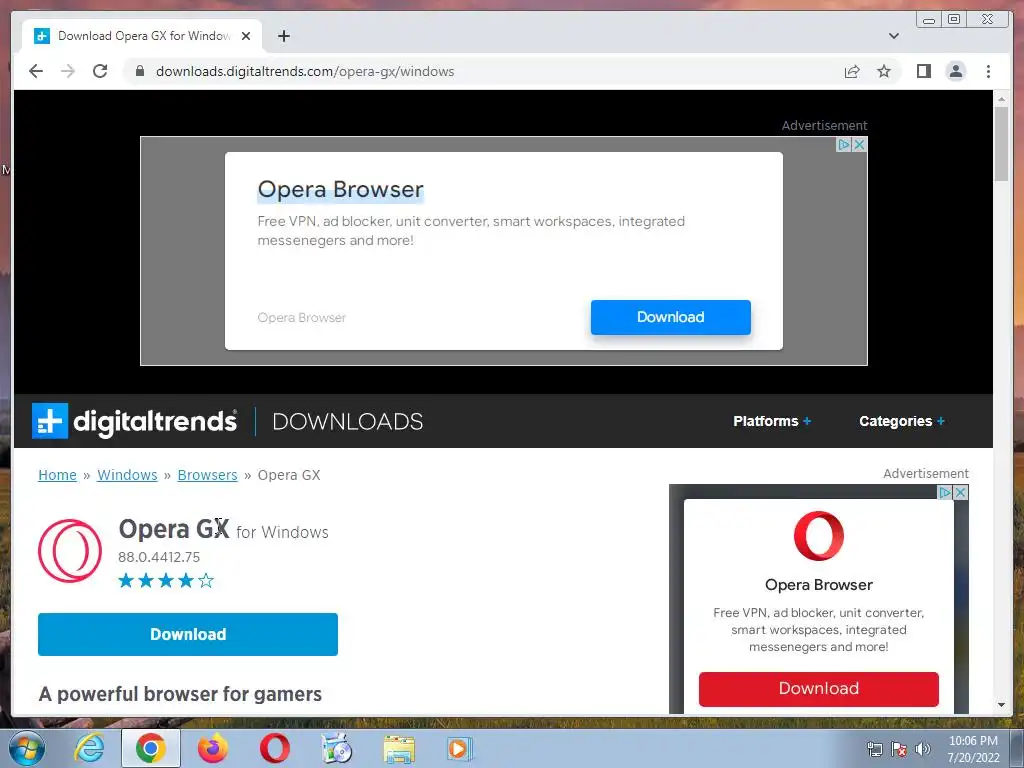Viewport: 1024px width, 768px height.
Task: Expand the Platforms menu
Action: [x=772, y=421]
